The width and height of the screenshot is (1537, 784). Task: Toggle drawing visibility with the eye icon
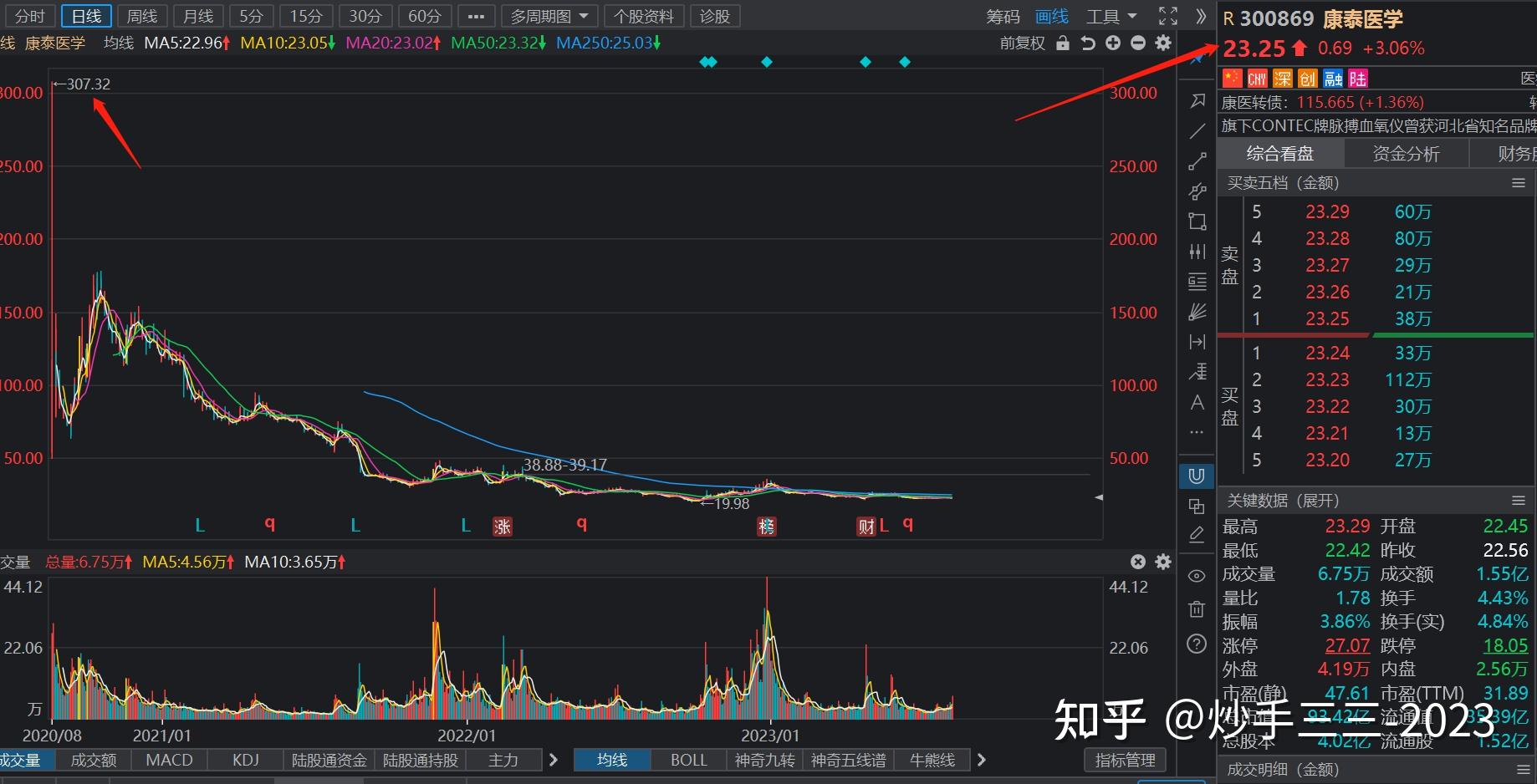coord(1197,577)
